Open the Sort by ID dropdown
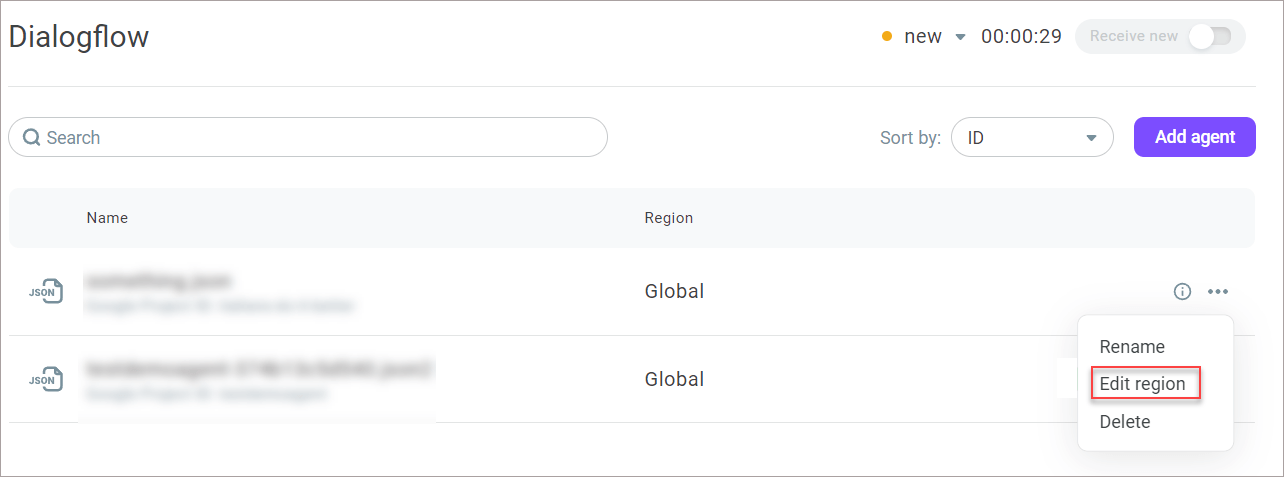1284x477 pixels. (1032, 138)
